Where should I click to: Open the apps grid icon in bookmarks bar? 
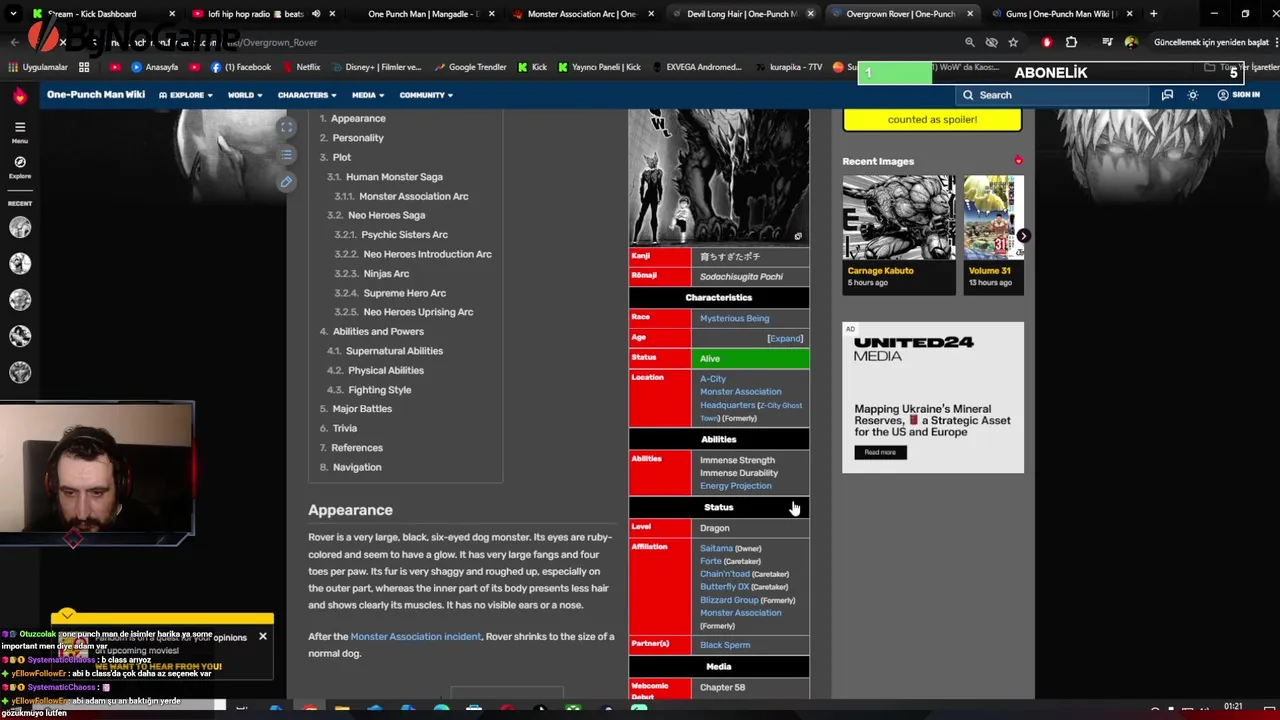pyautogui.click(x=84, y=67)
